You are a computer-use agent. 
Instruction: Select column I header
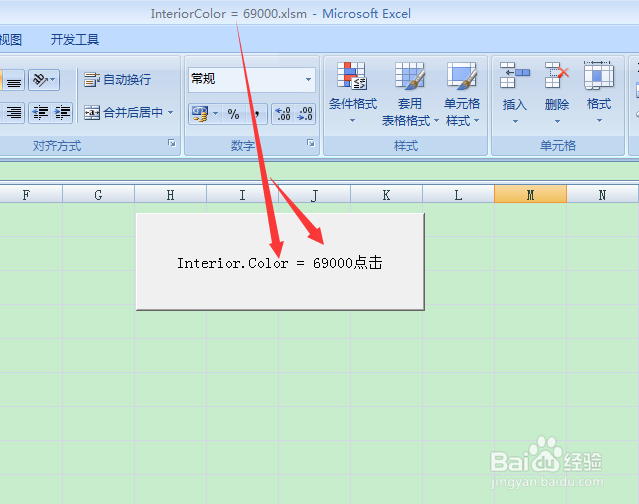tap(242, 194)
